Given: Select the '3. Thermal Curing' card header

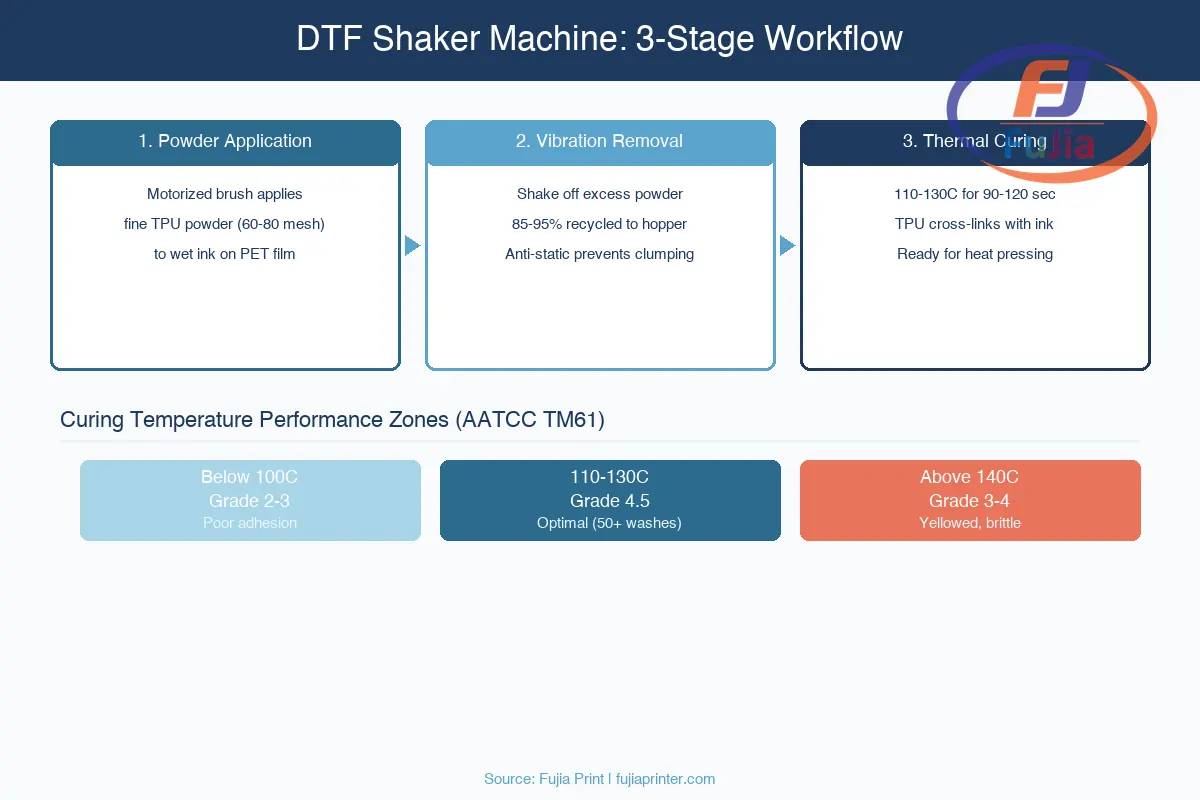Looking at the screenshot, I should click(x=975, y=142).
